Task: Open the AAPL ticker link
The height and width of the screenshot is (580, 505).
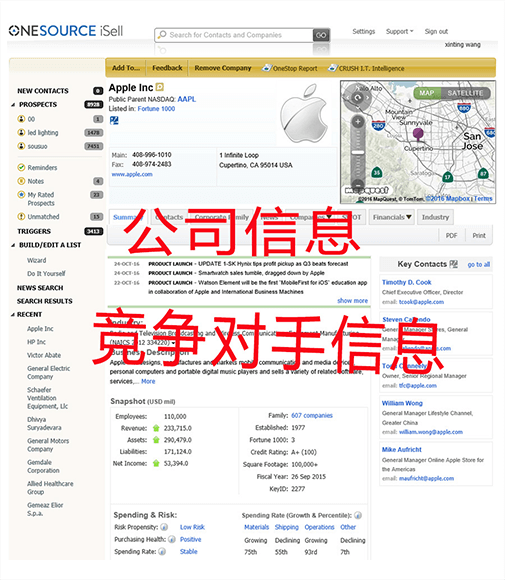Action: click(x=186, y=99)
